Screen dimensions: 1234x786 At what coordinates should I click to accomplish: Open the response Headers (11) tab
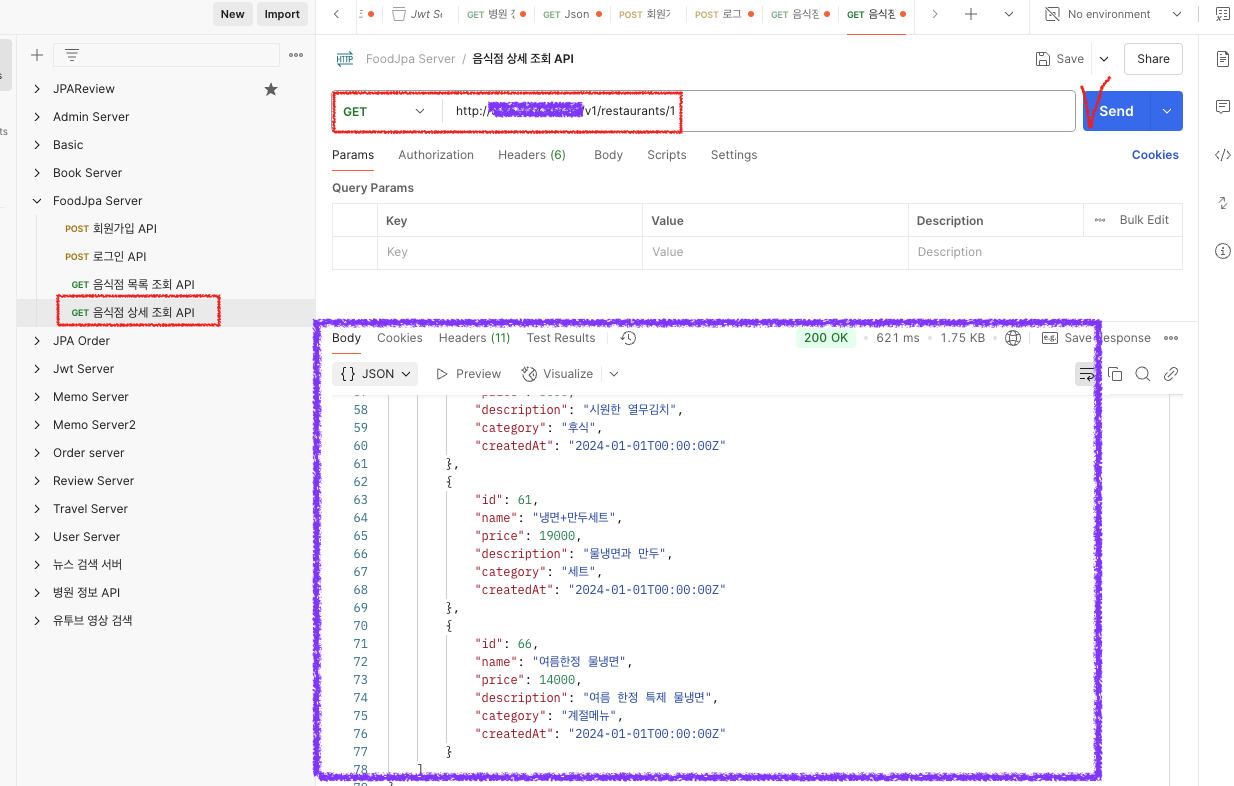click(475, 338)
